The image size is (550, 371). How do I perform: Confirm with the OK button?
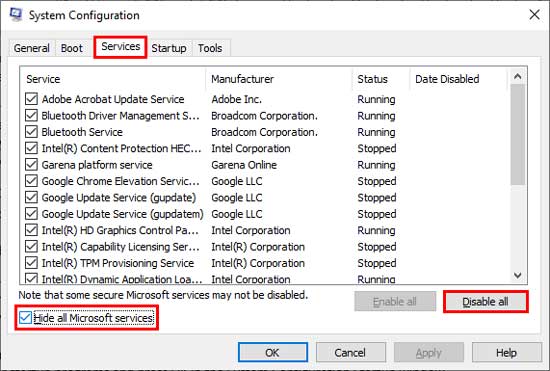(273, 352)
